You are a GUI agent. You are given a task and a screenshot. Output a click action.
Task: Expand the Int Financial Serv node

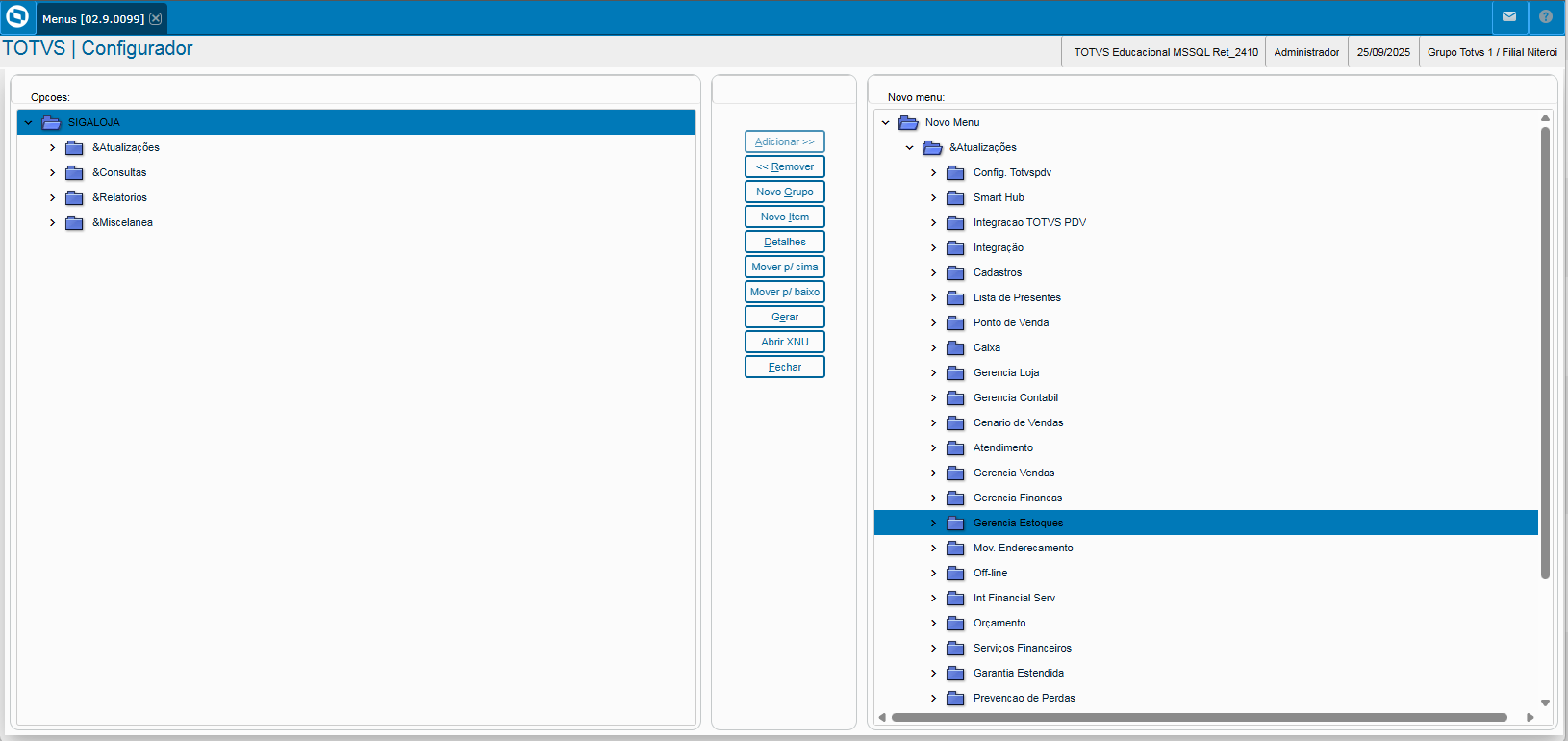coord(933,598)
